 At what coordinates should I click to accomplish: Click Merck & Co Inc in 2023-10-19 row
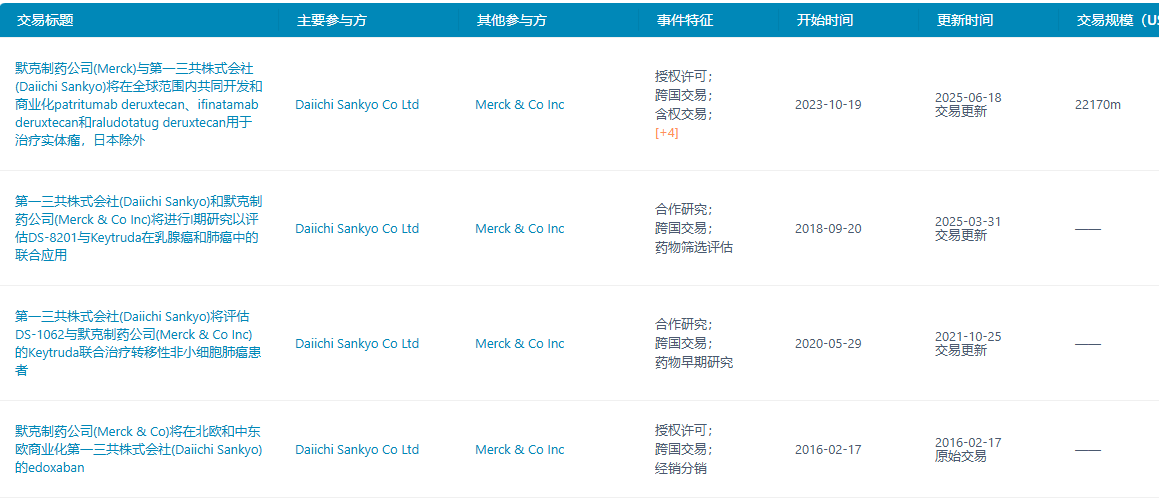[x=520, y=105]
